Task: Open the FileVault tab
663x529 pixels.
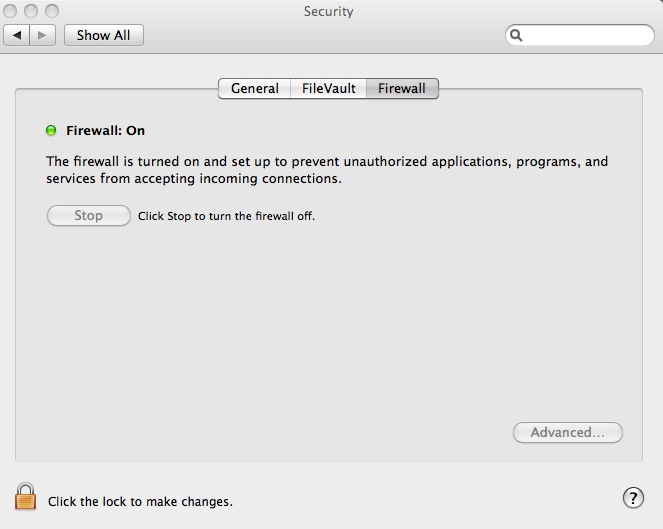Action: tap(329, 88)
